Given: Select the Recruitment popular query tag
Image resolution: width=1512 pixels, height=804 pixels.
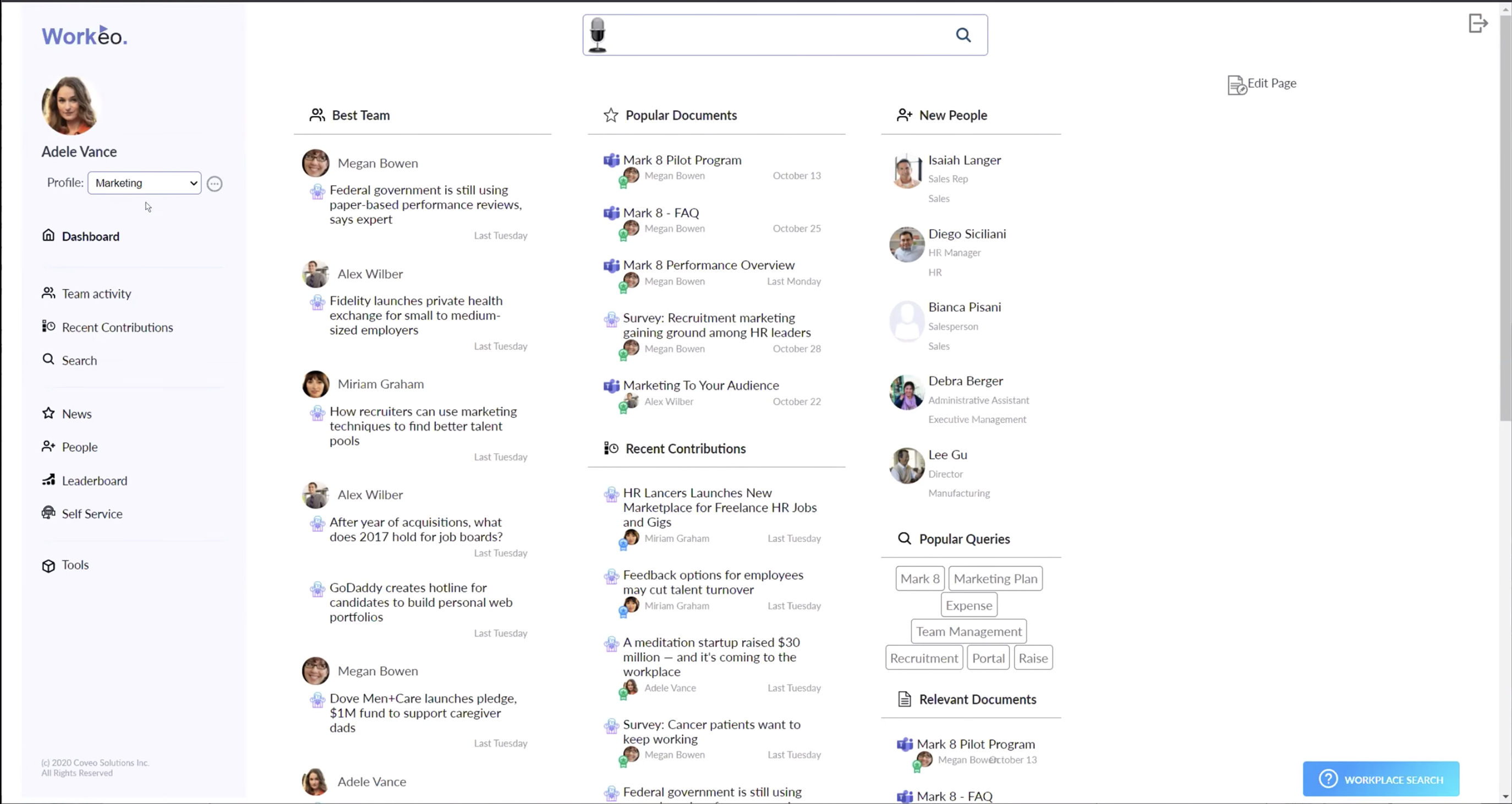Looking at the screenshot, I should pos(923,658).
